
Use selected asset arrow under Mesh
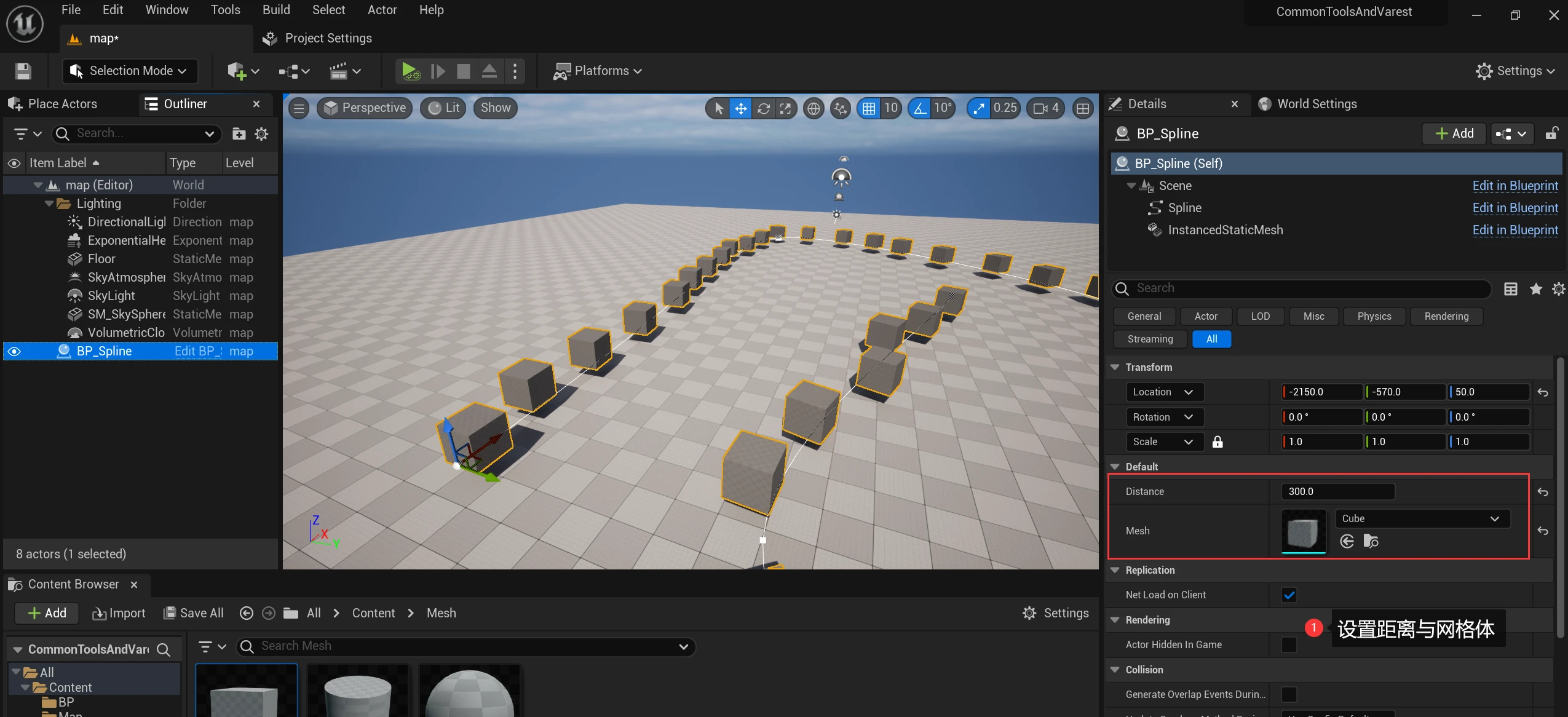coord(1347,541)
